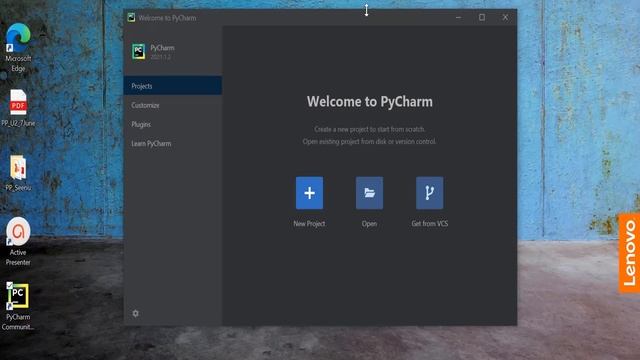
Task: Click the 'Welcome to PyCharm' window title text
Action: pyautogui.click(x=167, y=18)
